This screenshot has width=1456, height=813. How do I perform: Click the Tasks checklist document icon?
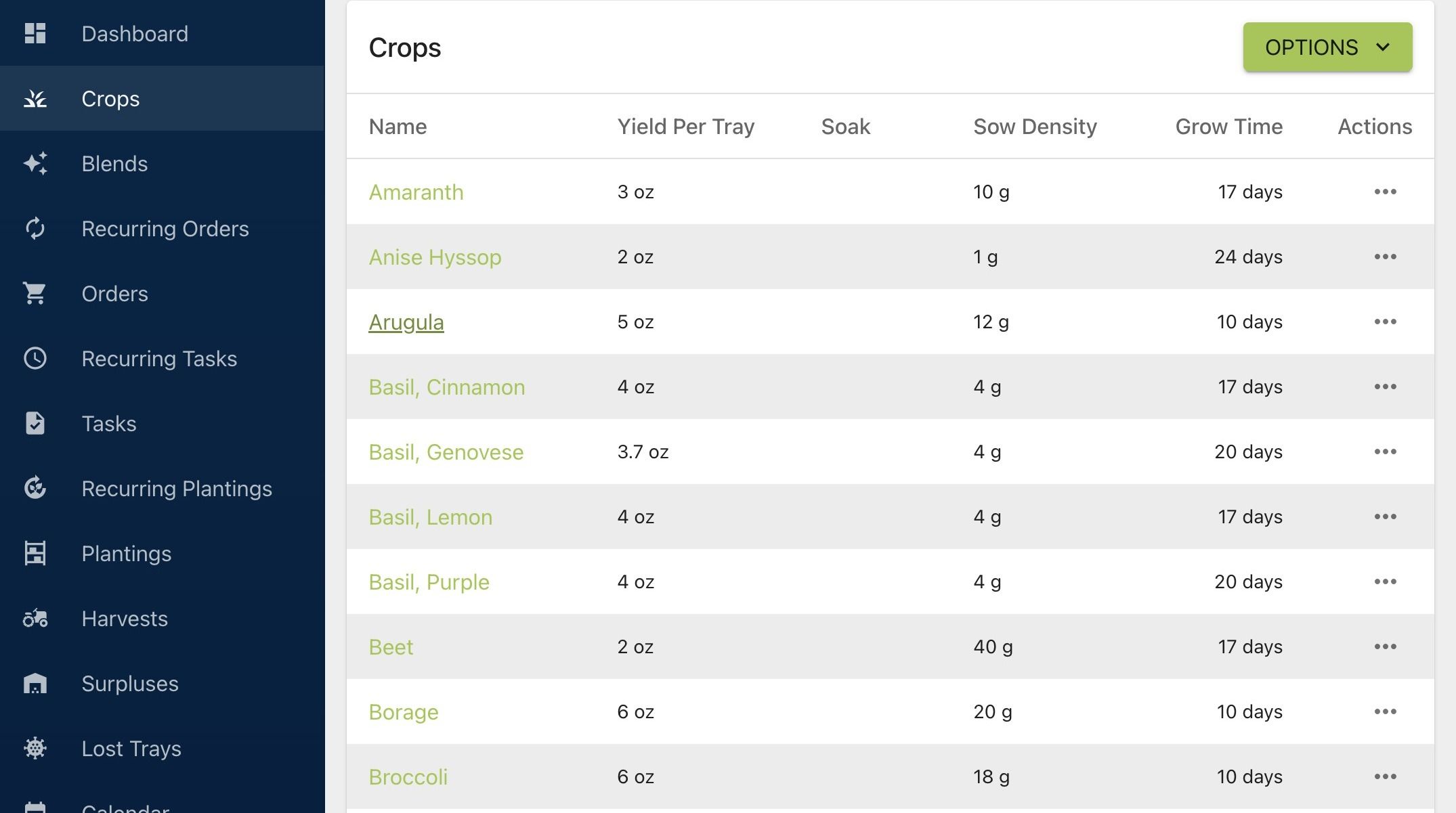pos(35,423)
